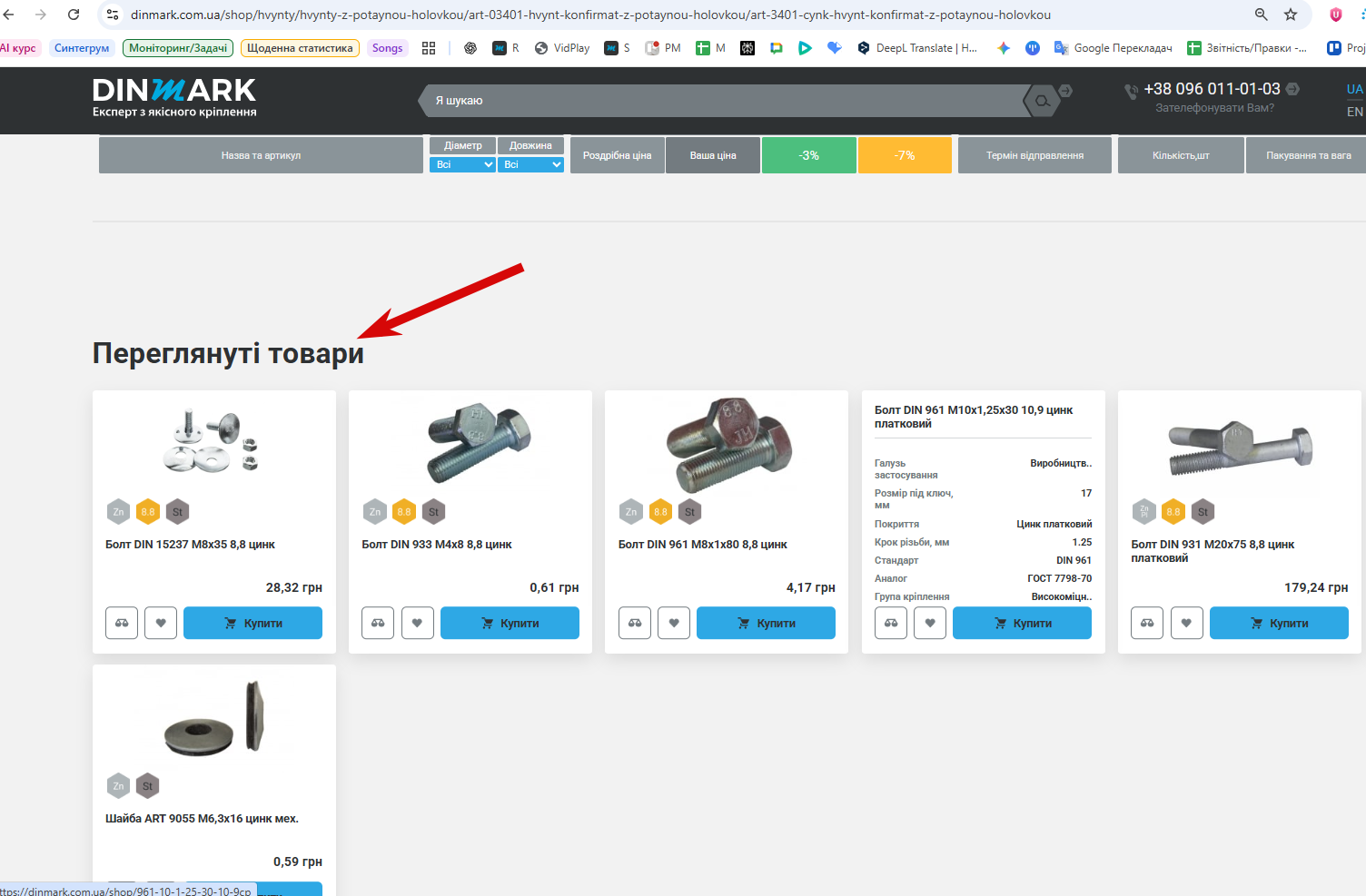The height and width of the screenshot is (896, 1366).
Task: Open the Синтегрум bookmark
Action: pyautogui.click(x=82, y=48)
